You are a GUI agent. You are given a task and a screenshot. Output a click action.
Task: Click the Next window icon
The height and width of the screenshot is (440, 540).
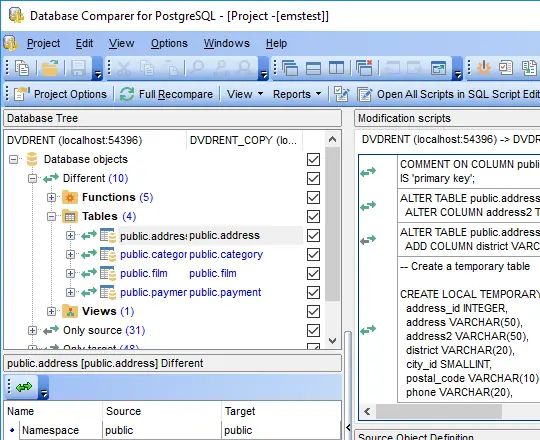pyautogui.click(x=415, y=68)
